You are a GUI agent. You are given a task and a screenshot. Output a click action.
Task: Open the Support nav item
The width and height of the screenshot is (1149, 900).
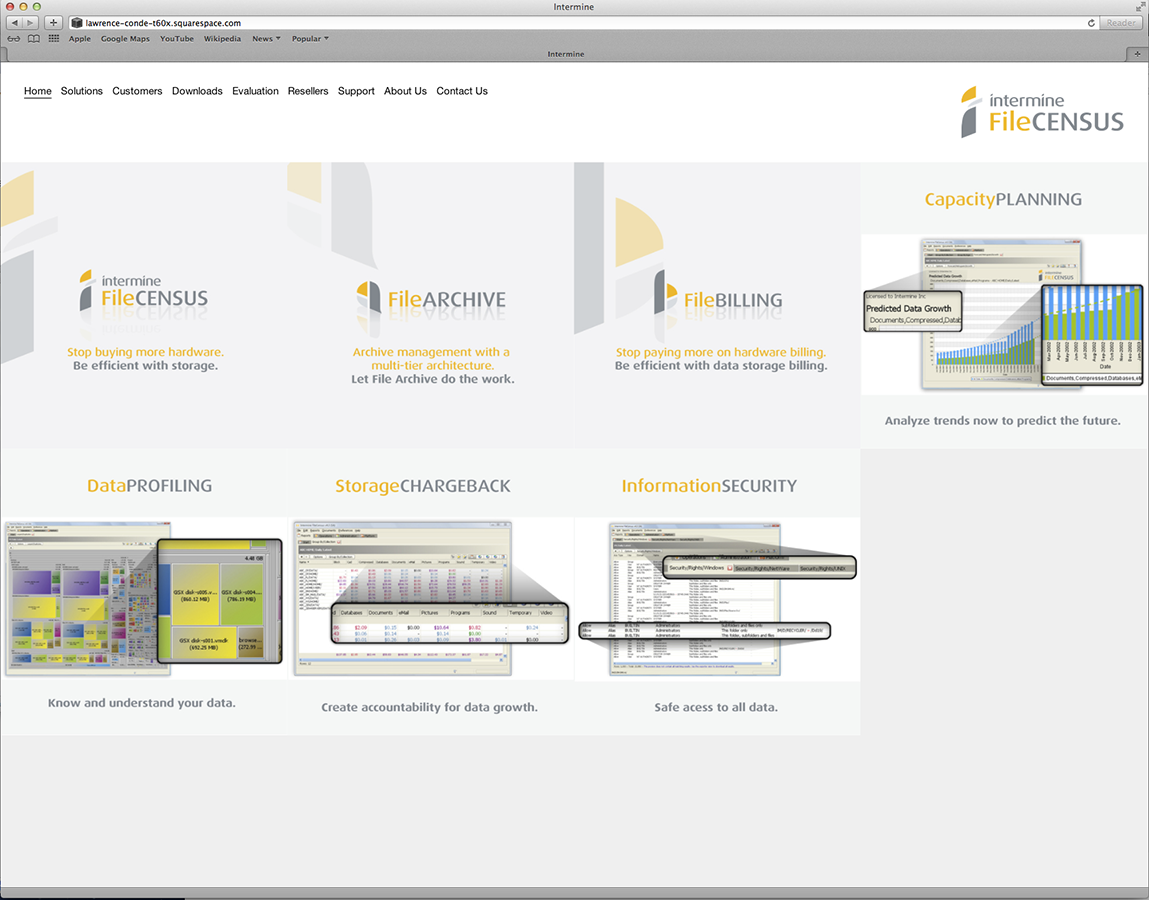coord(356,91)
